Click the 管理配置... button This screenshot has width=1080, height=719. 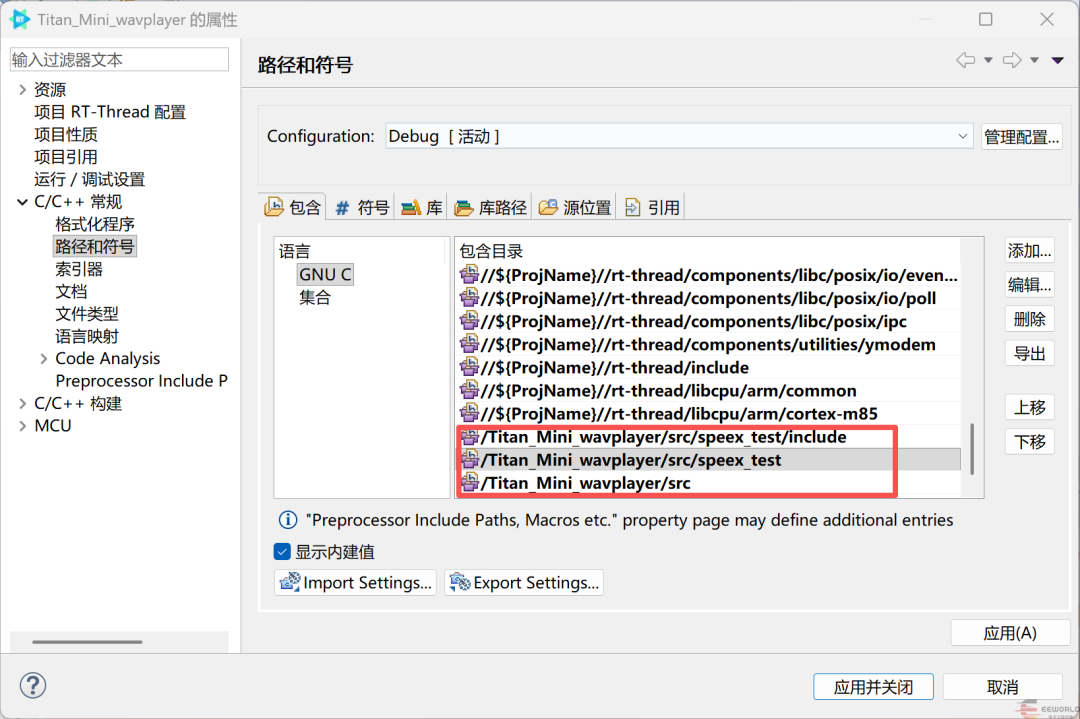tap(1021, 136)
